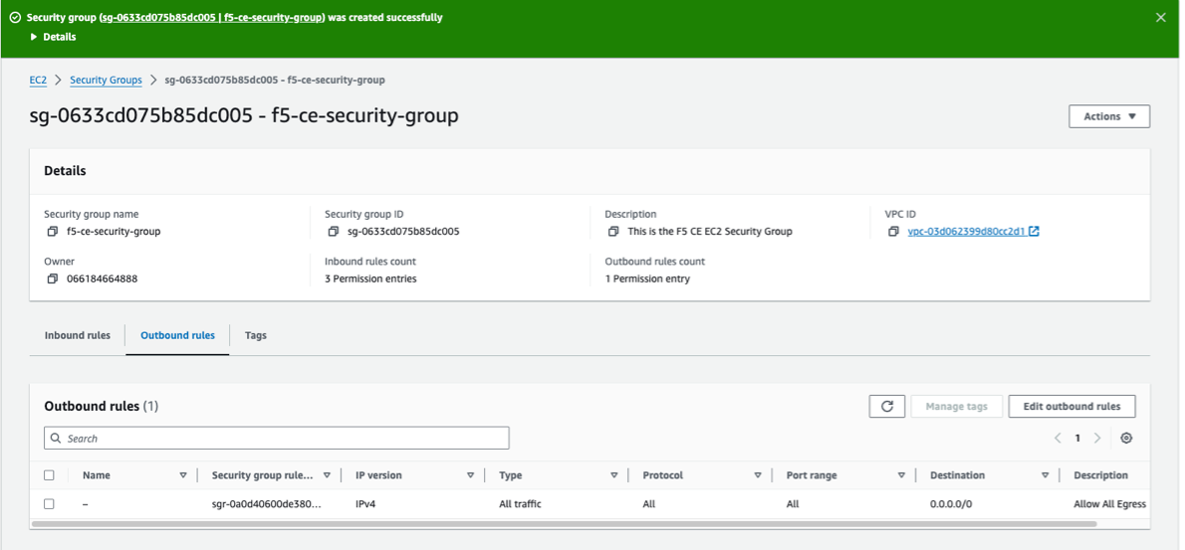Viewport: 1185px width, 550px height.
Task: Go to Security Groups breadcrumb link
Action: pyautogui.click(x=106, y=80)
